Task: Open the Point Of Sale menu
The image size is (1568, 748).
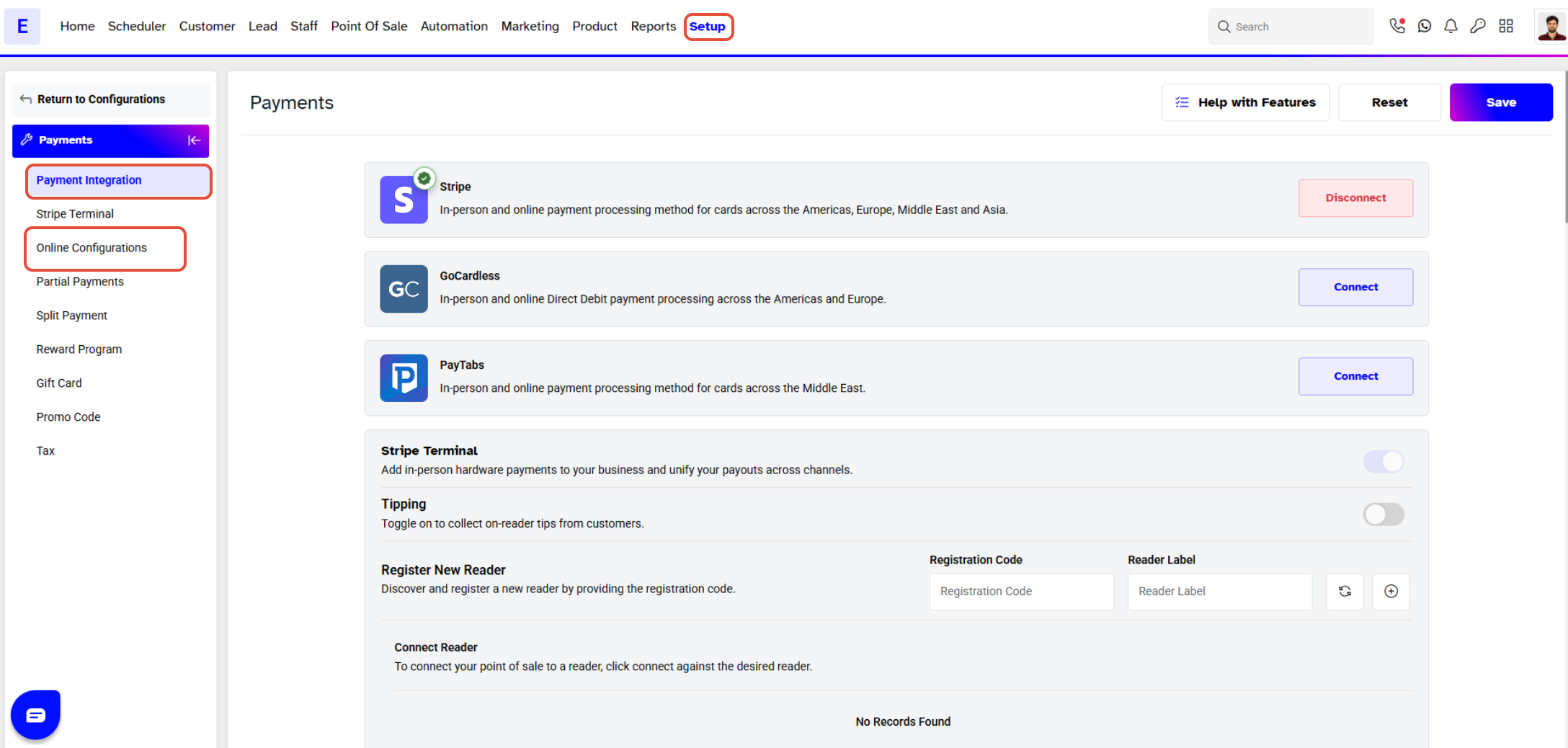Action: (x=369, y=26)
